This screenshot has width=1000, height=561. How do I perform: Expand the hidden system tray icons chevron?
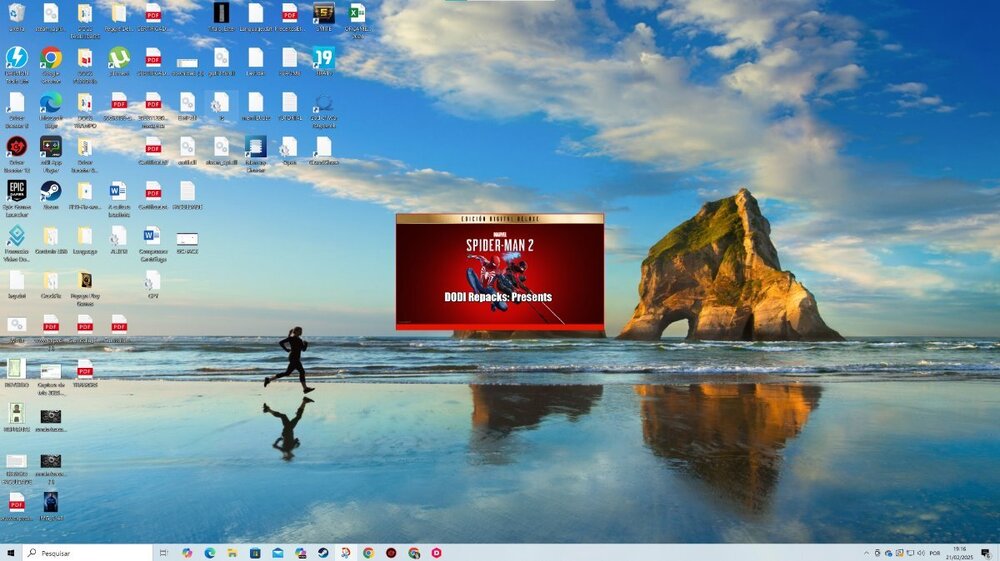click(x=866, y=552)
